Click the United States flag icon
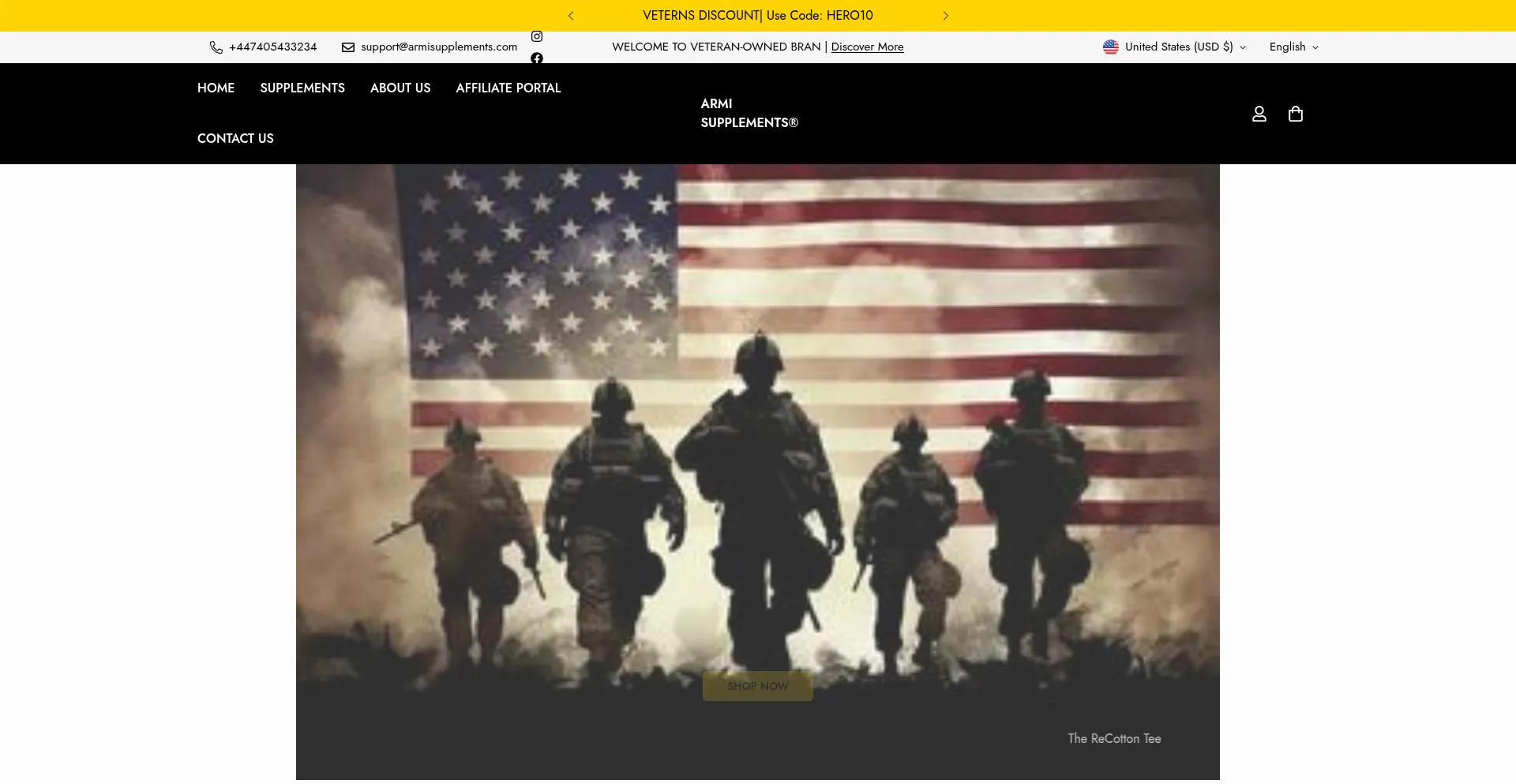1516x784 pixels. (1111, 47)
